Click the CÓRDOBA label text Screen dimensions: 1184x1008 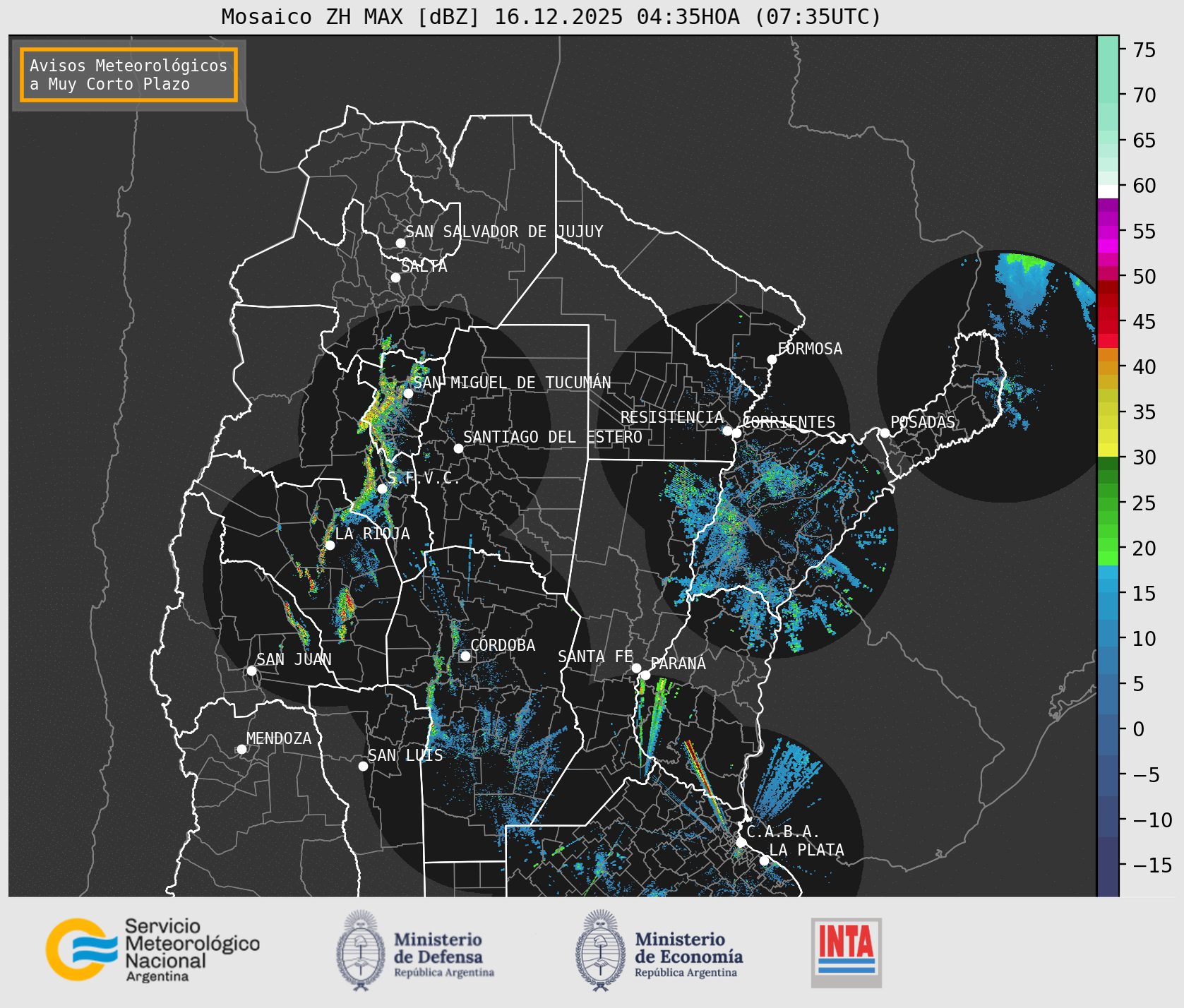click(x=503, y=645)
